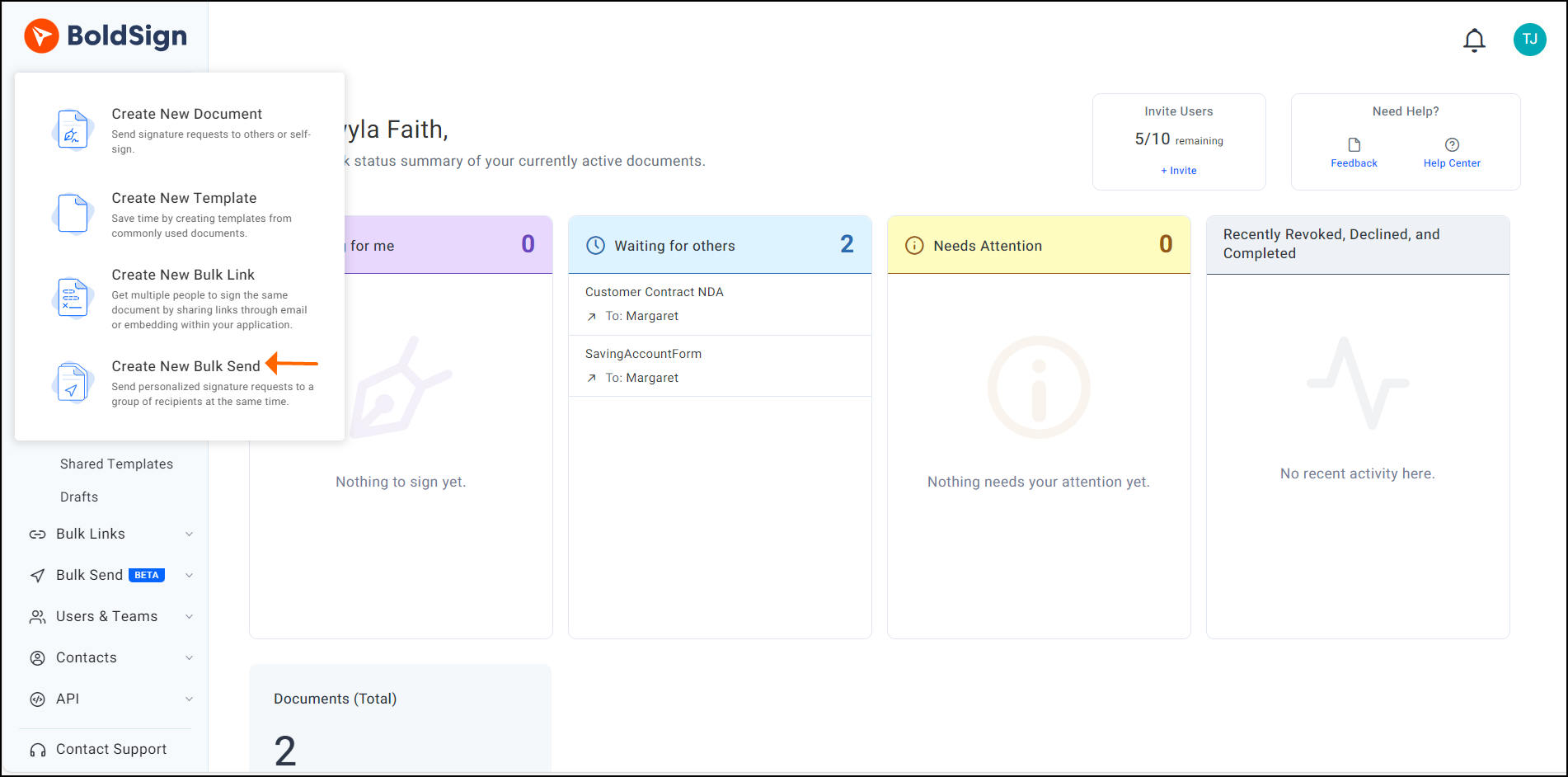
Task: Open the notification bell
Action: tap(1475, 40)
